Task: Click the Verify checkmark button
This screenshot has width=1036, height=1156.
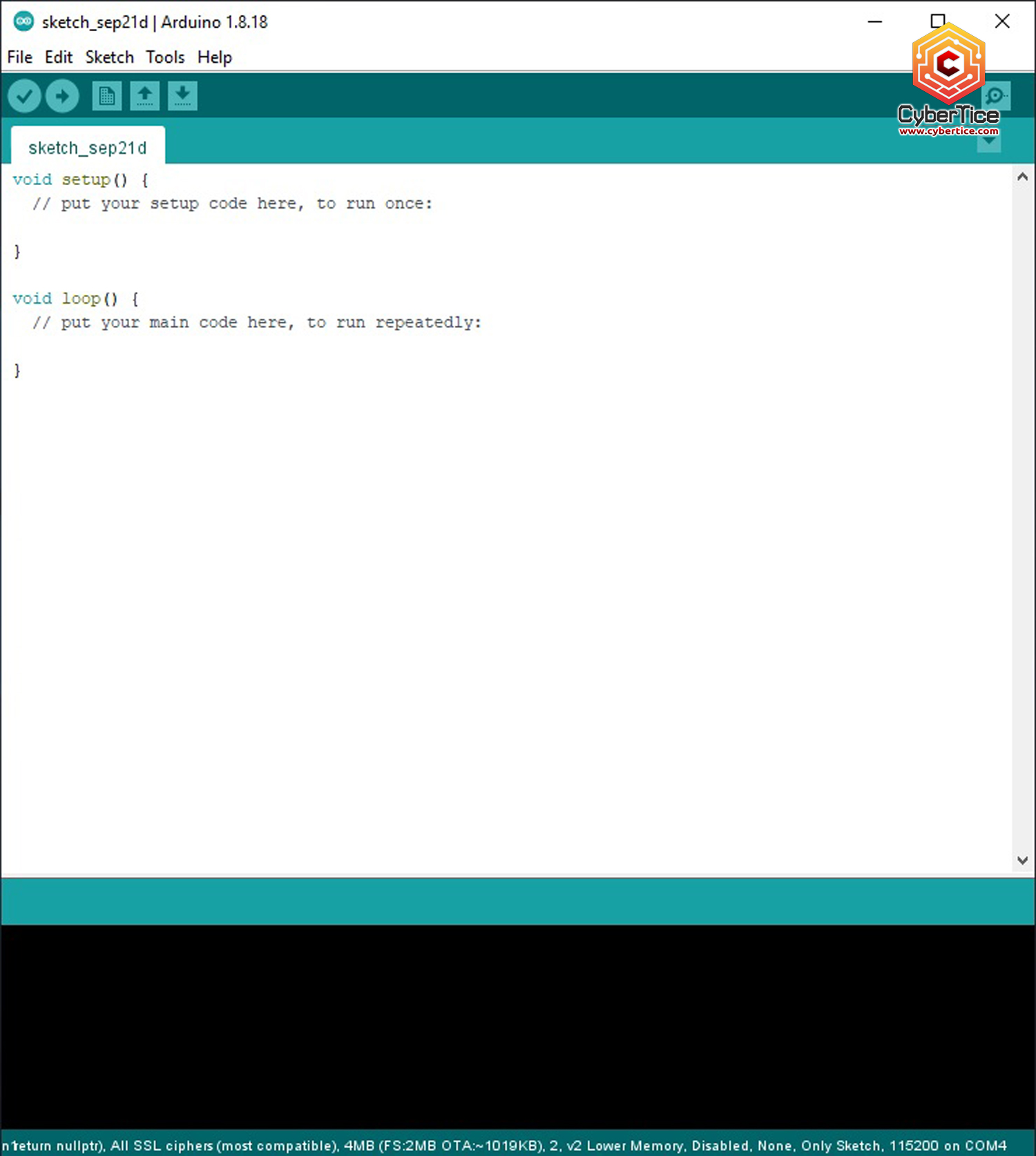Action: pyautogui.click(x=24, y=96)
